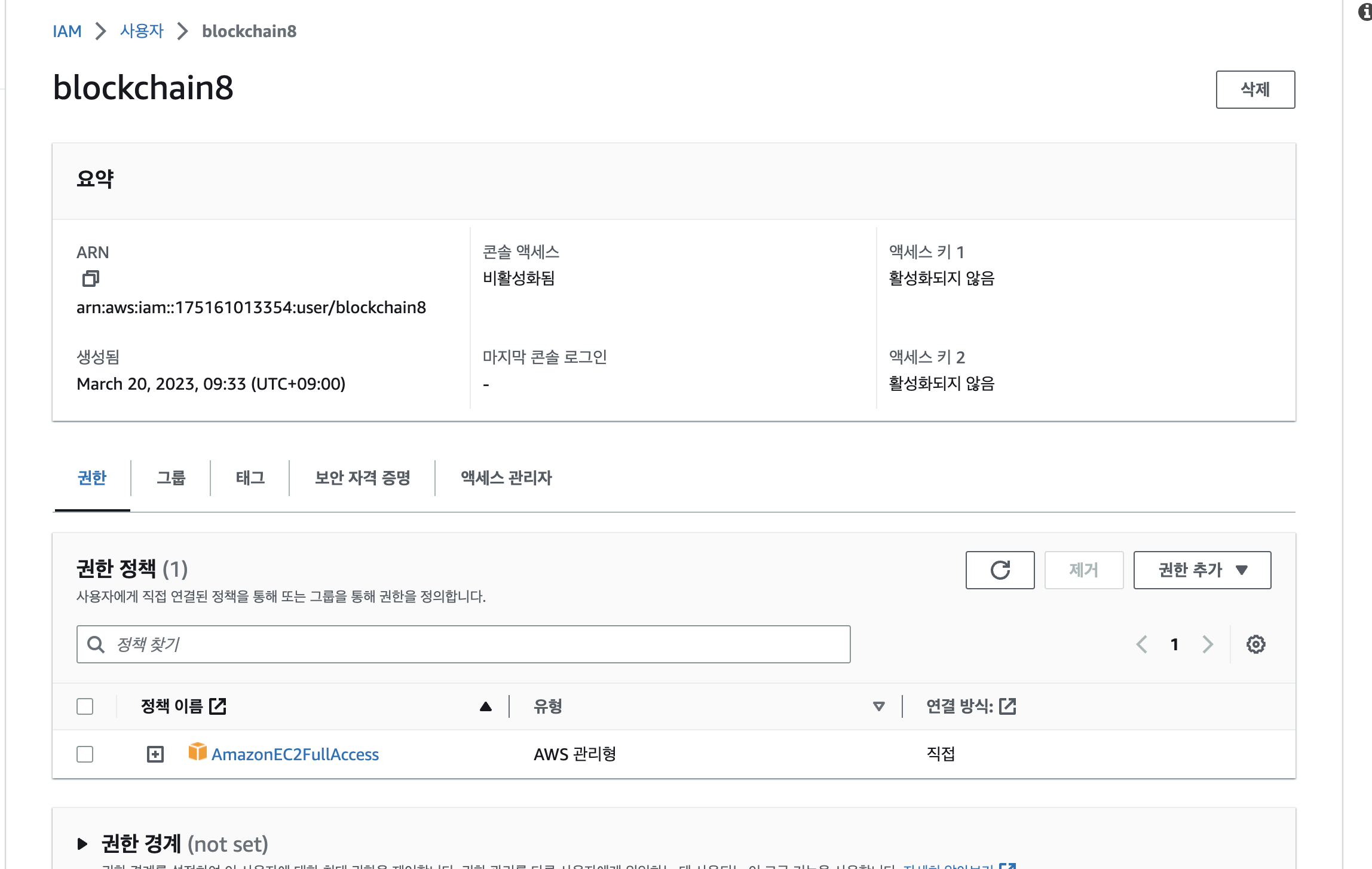Switch to the 보안 자격 증명 tab
Screen dimensions: 1372x869
click(362, 478)
